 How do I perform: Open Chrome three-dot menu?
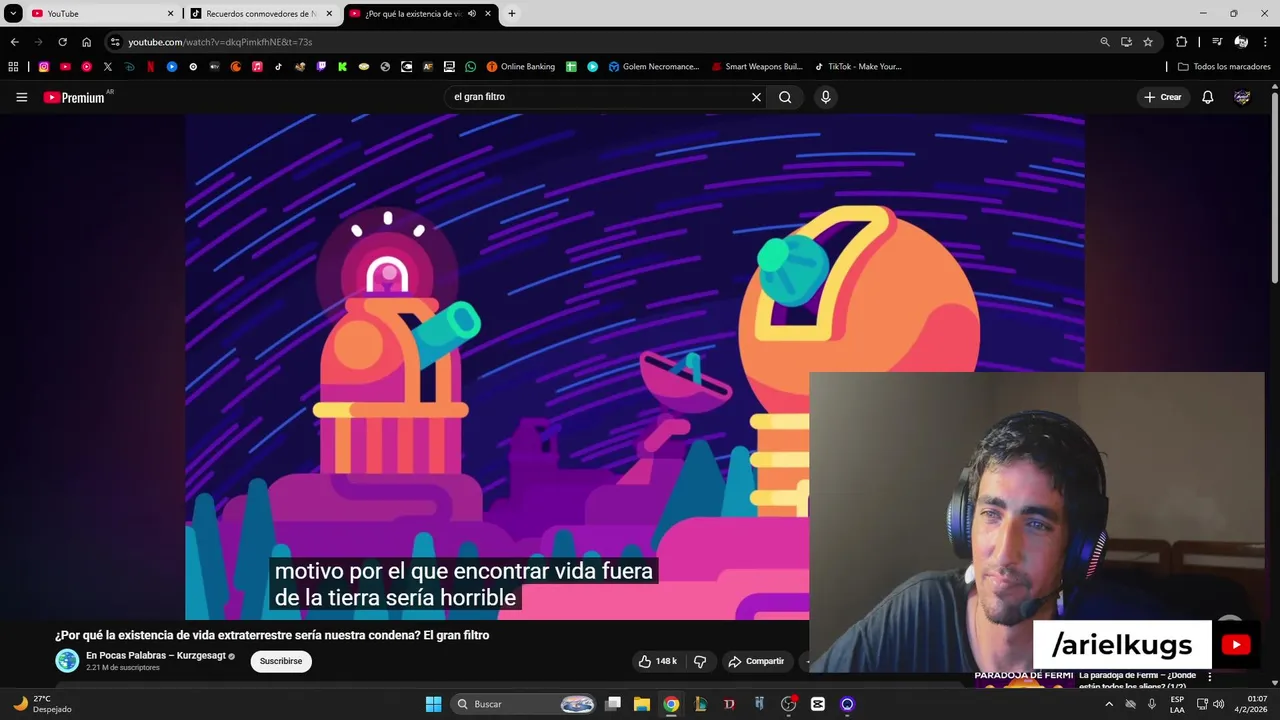[1266, 42]
